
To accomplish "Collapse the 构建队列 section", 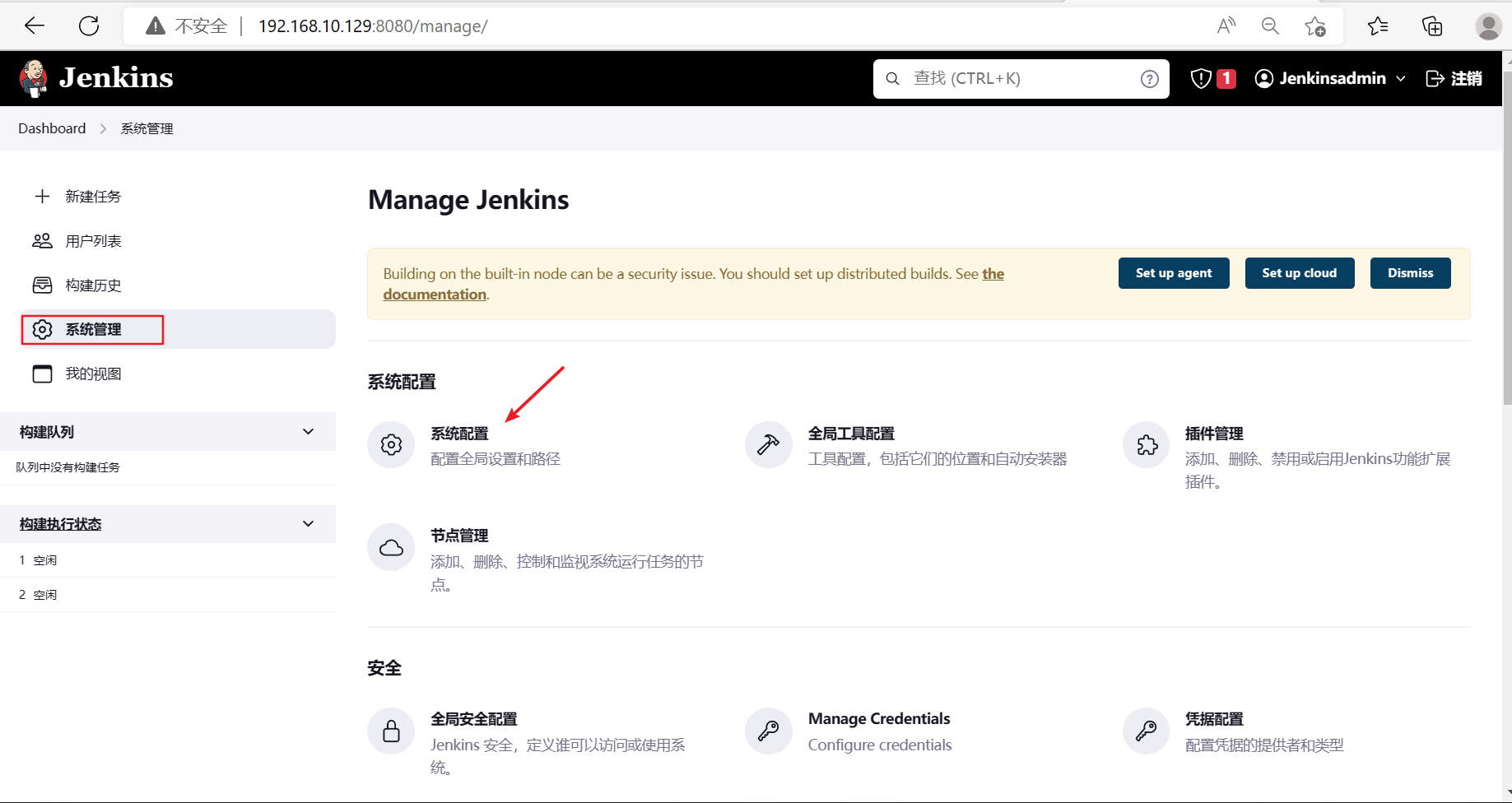I will pyautogui.click(x=309, y=432).
